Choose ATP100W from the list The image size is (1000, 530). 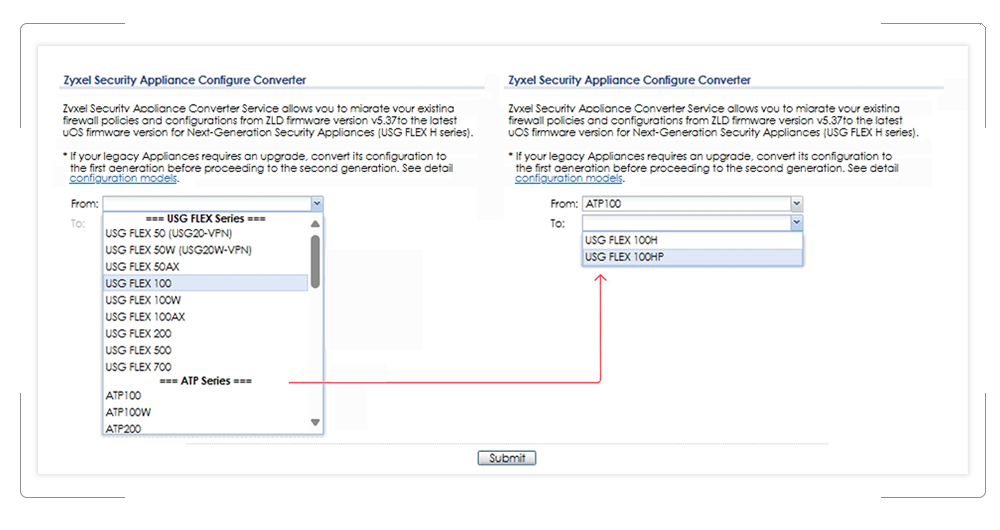coord(205,412)
